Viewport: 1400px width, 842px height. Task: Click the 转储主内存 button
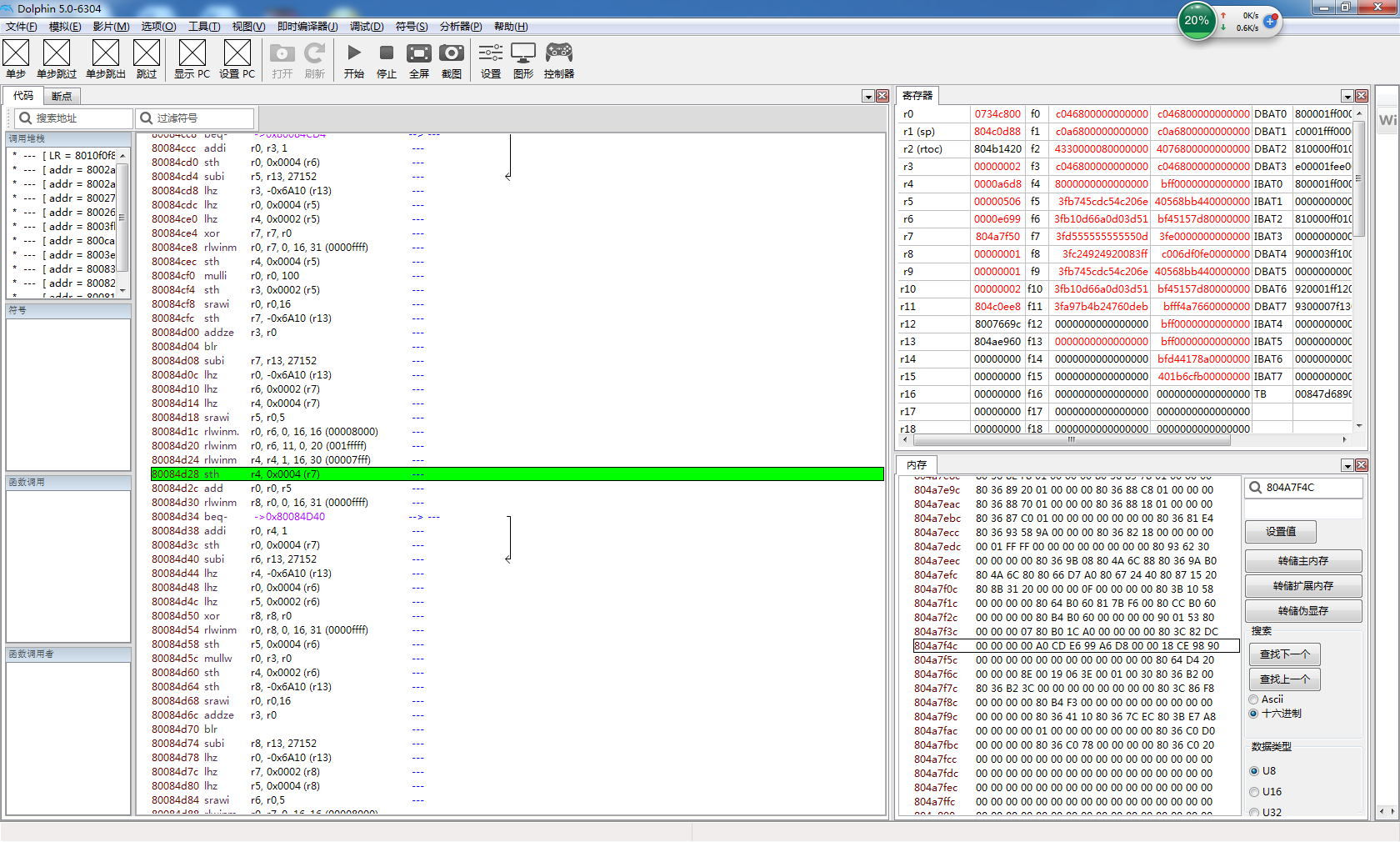[x=1303, y=561]
